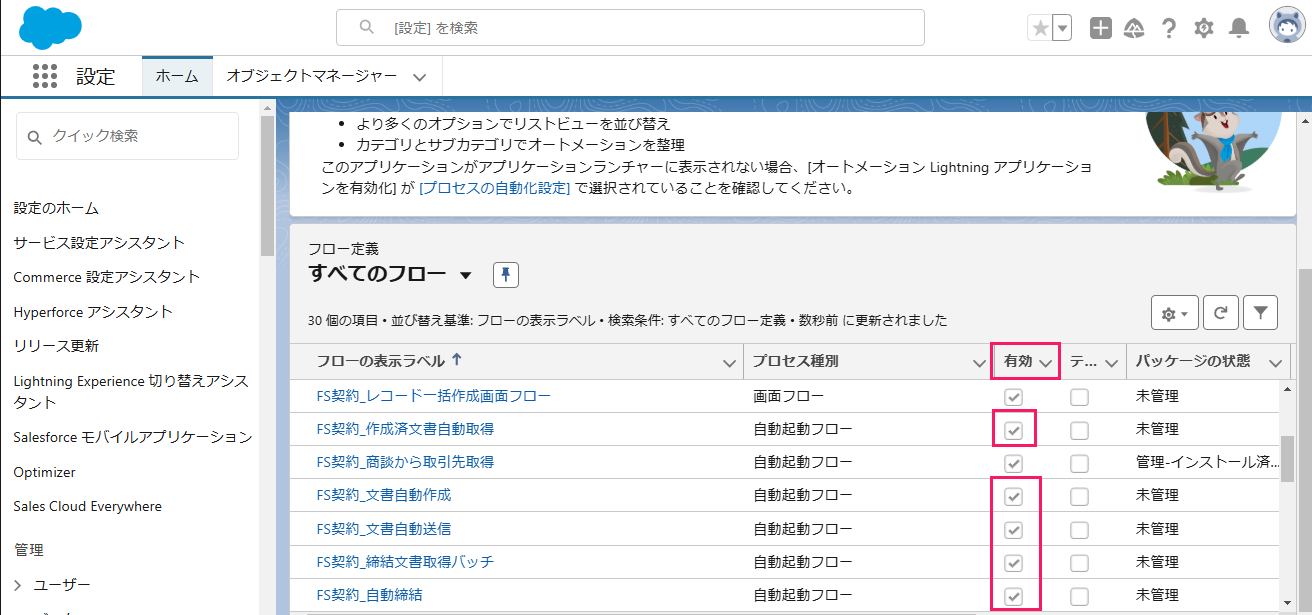This screenshot has height=615, width=1312.
Task: Open the App Launcher dots grid
Action: coord(45,76)
